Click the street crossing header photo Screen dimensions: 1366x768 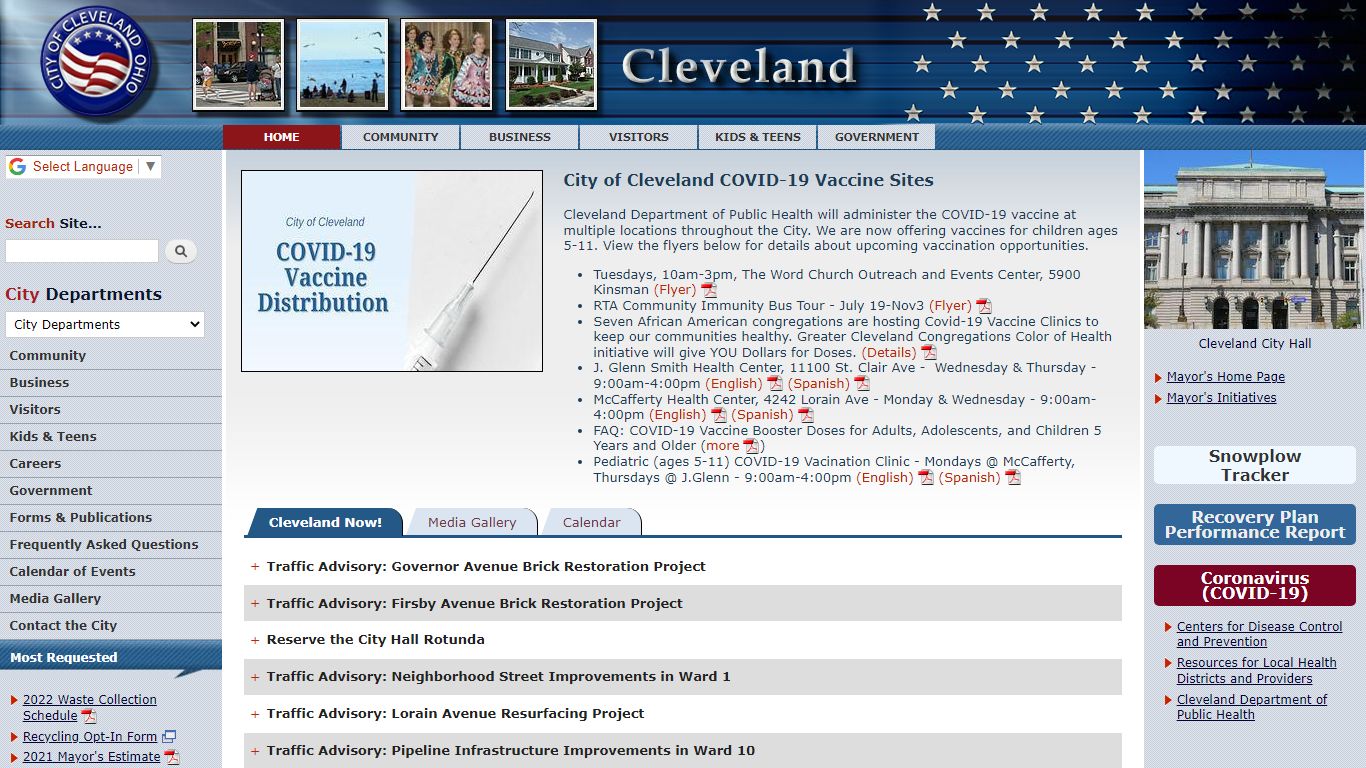pyautogui.click(x=239, y=65)
